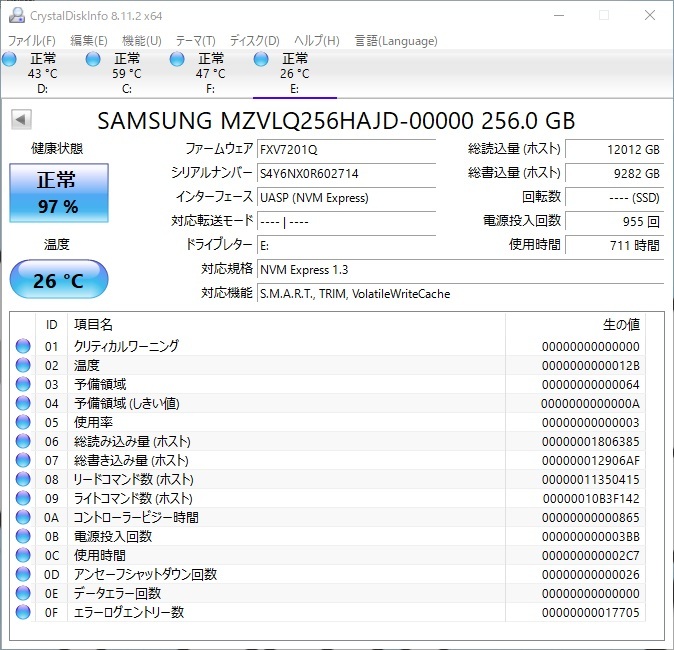Image resolution: width=674 pixels, height=650 pixels.
Task: Click the 正常 97 % health status button
Action: [x=57, y=194]
